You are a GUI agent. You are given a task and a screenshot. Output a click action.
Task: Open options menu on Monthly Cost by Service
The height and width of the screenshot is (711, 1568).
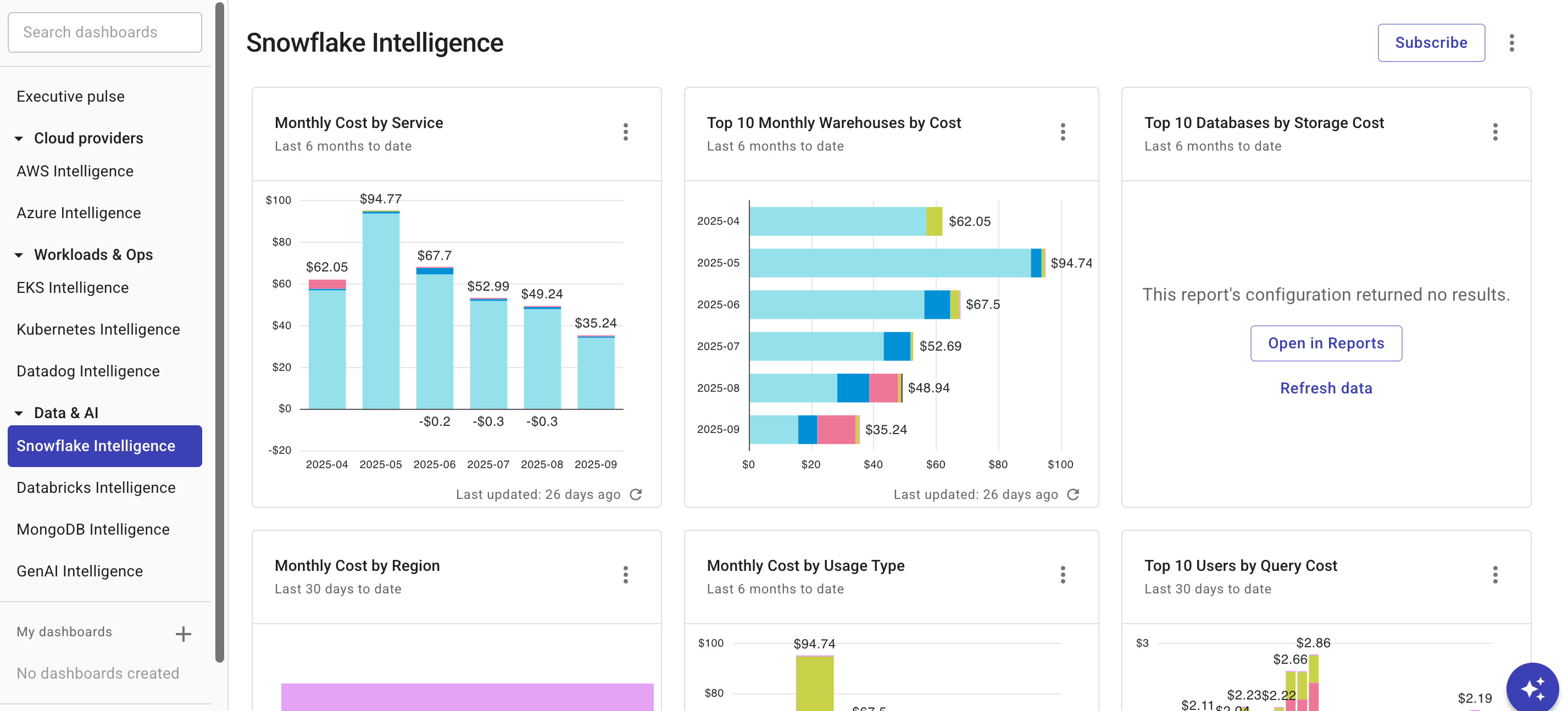pos(626,132)
